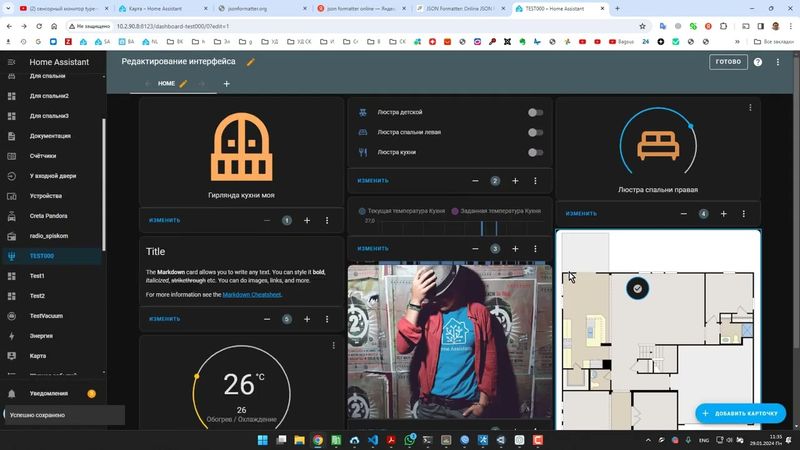Click ИЗМЕНИТЬ under card number 1
The width and height of the screenshot is (800, 450).
click(165, 220)
